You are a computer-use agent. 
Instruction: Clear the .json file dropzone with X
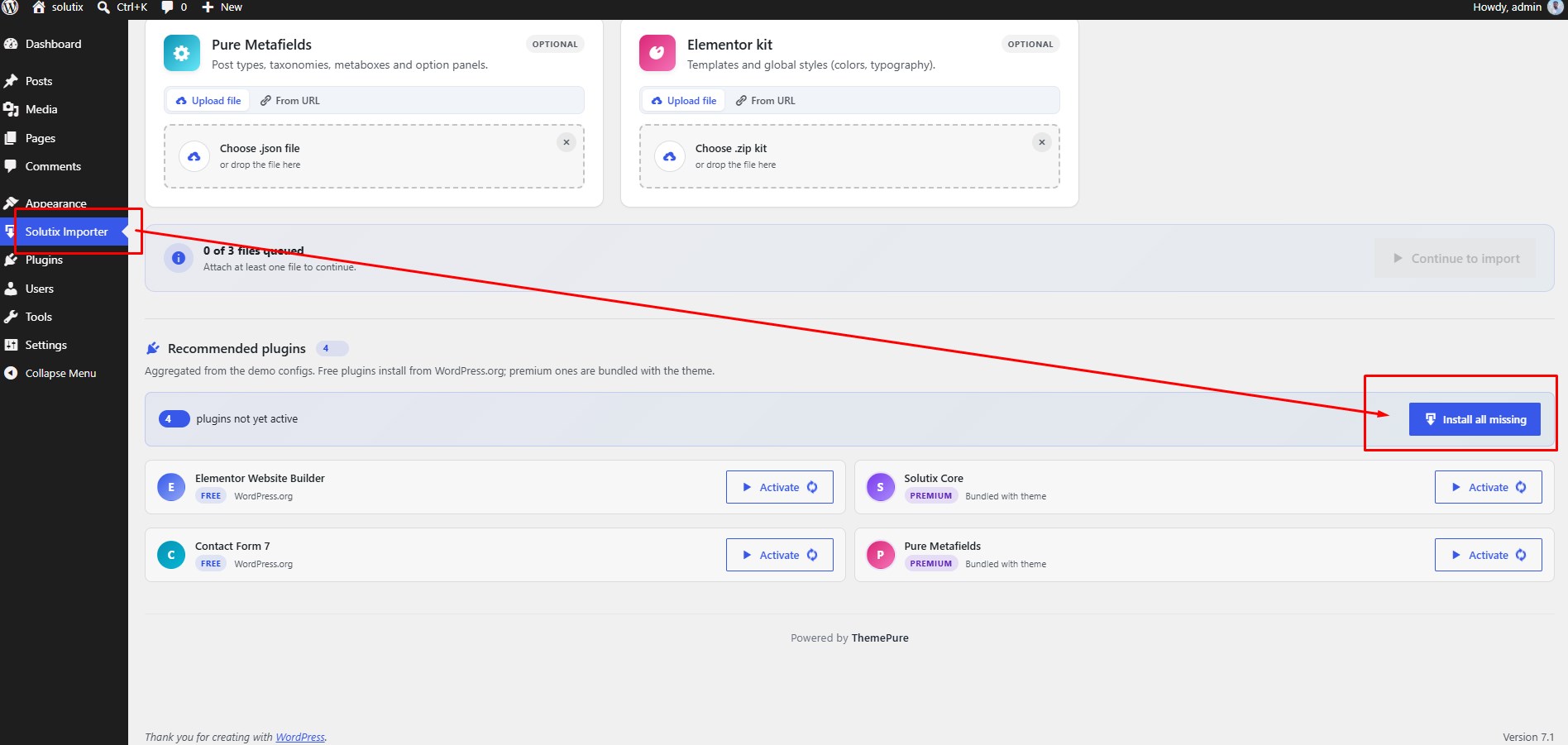(566, 142)
